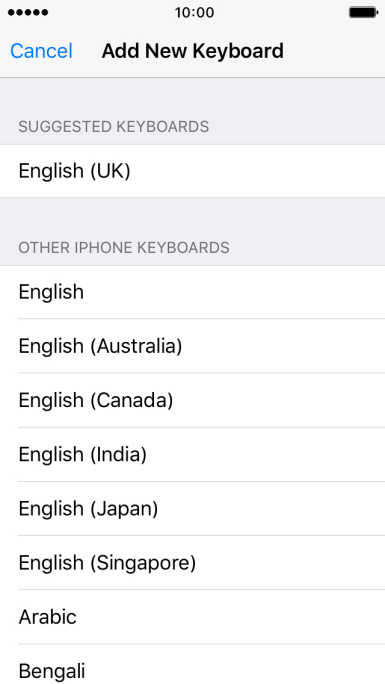Choose the English (Australia) keyboard
Viewport: 385px width, 684px height.
(x=192, y=346)
